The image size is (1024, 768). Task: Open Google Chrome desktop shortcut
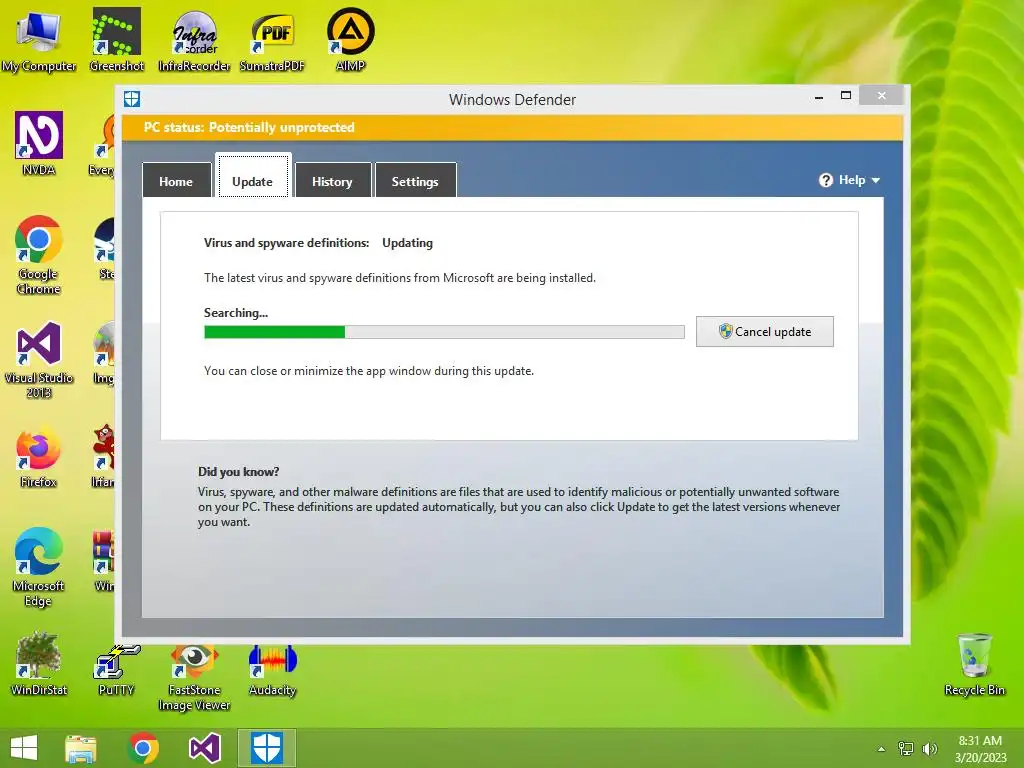click(x=39, y=255)
